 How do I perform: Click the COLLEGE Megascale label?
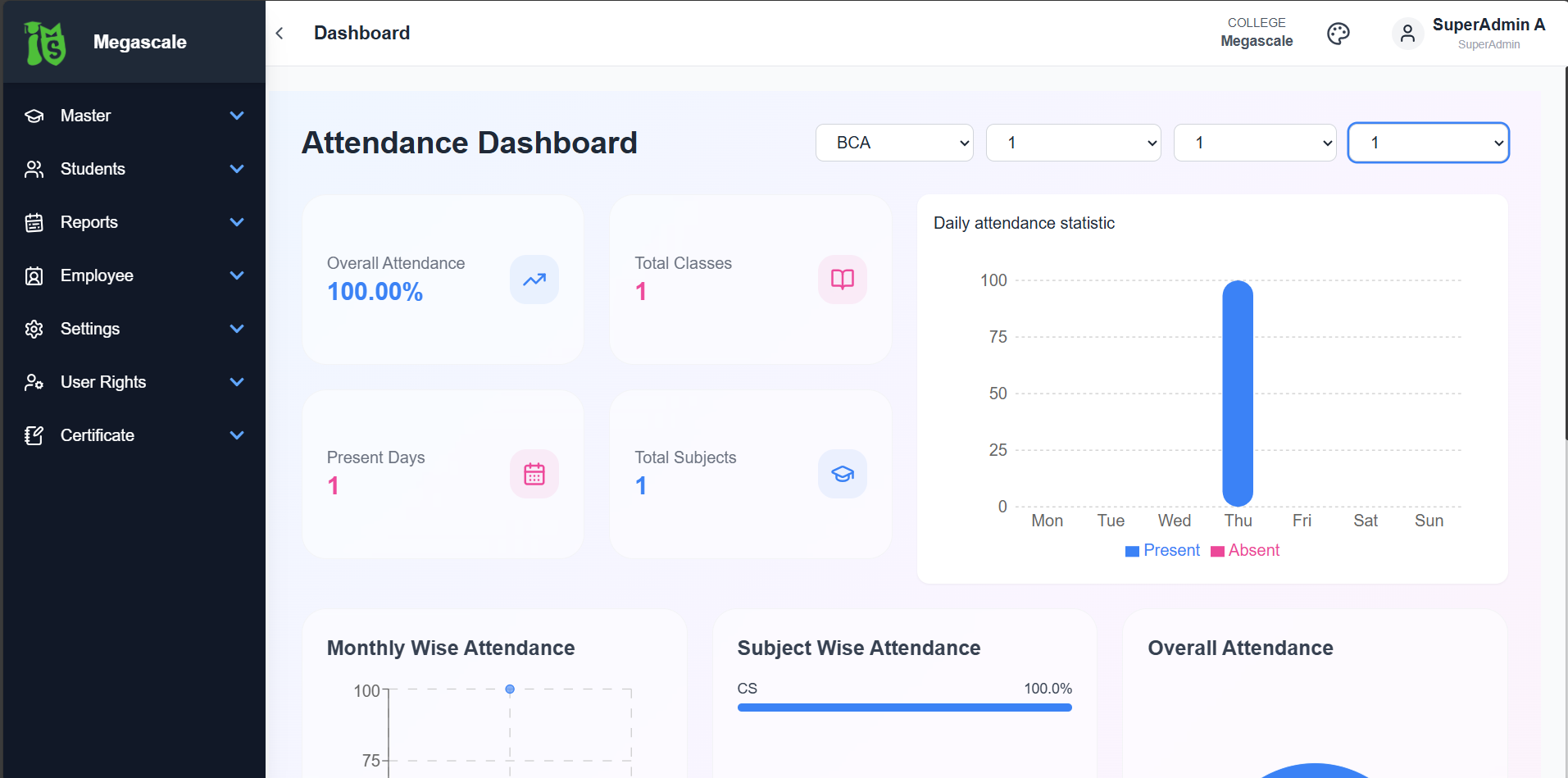point(1257,33)
